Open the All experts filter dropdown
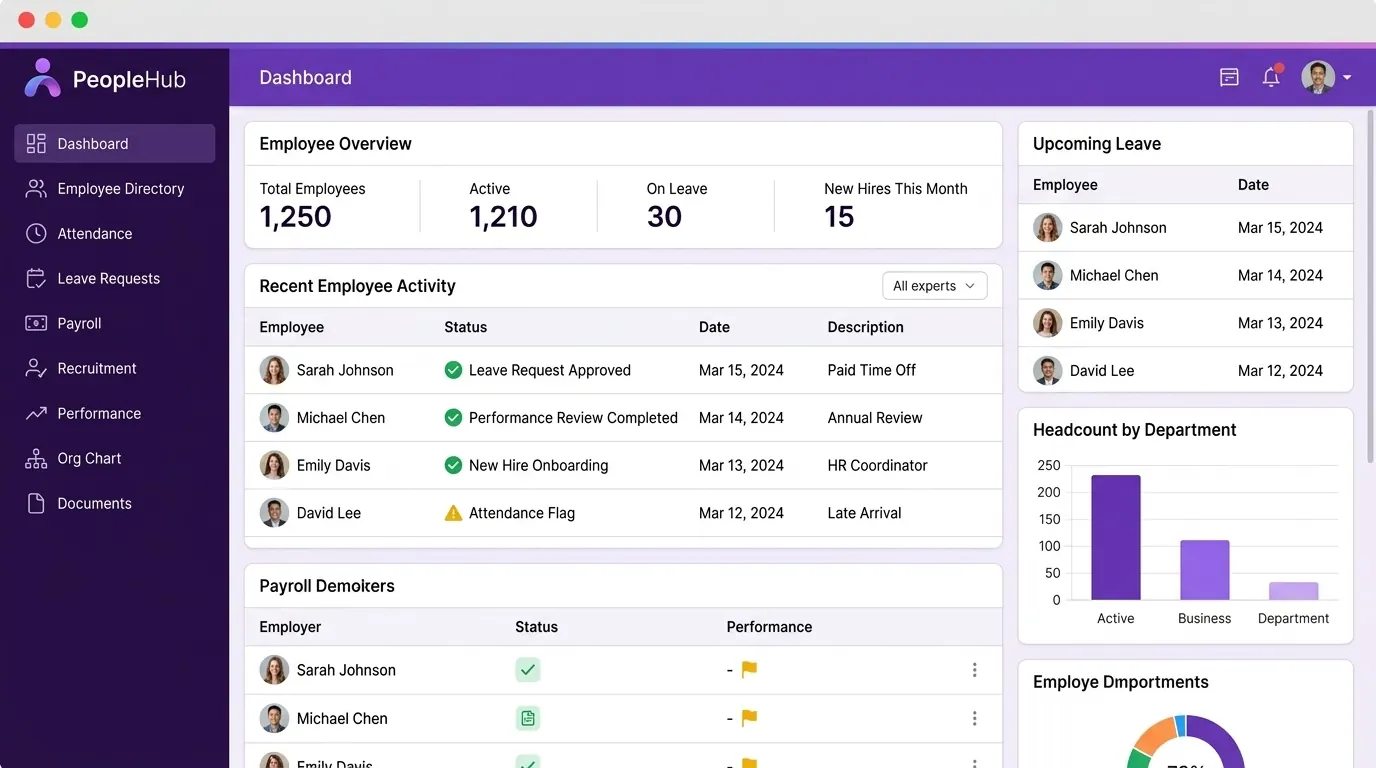 934,286
